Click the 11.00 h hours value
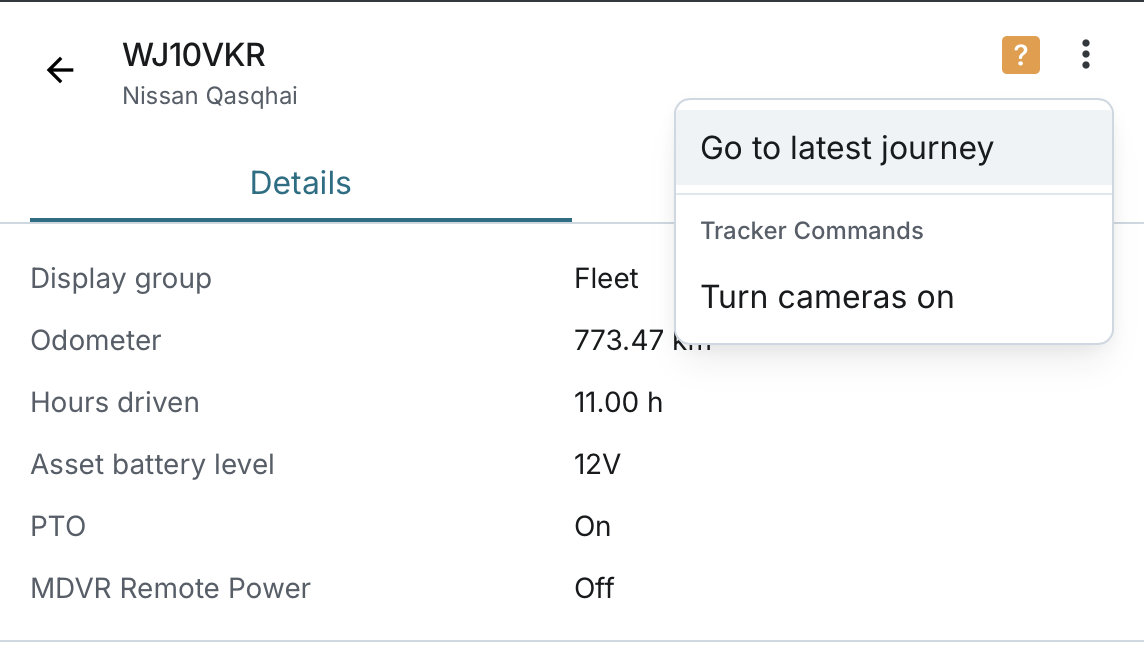Viewport: 1144px width, 648px height. [x=618, y=402]
